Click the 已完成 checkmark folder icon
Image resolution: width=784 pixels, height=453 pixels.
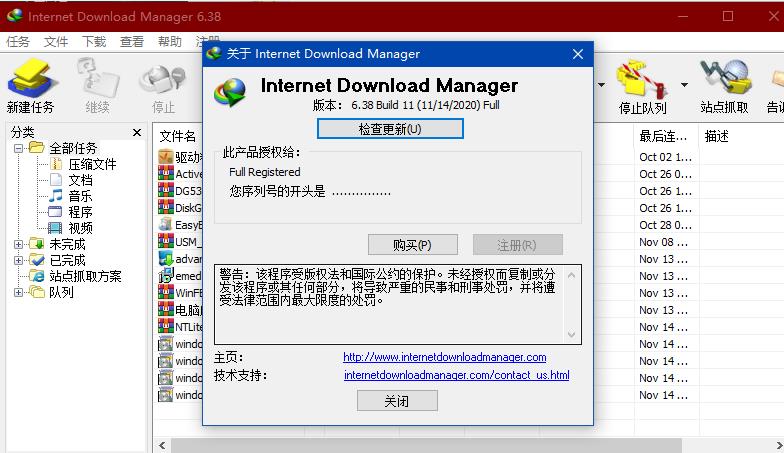(36, 260)
